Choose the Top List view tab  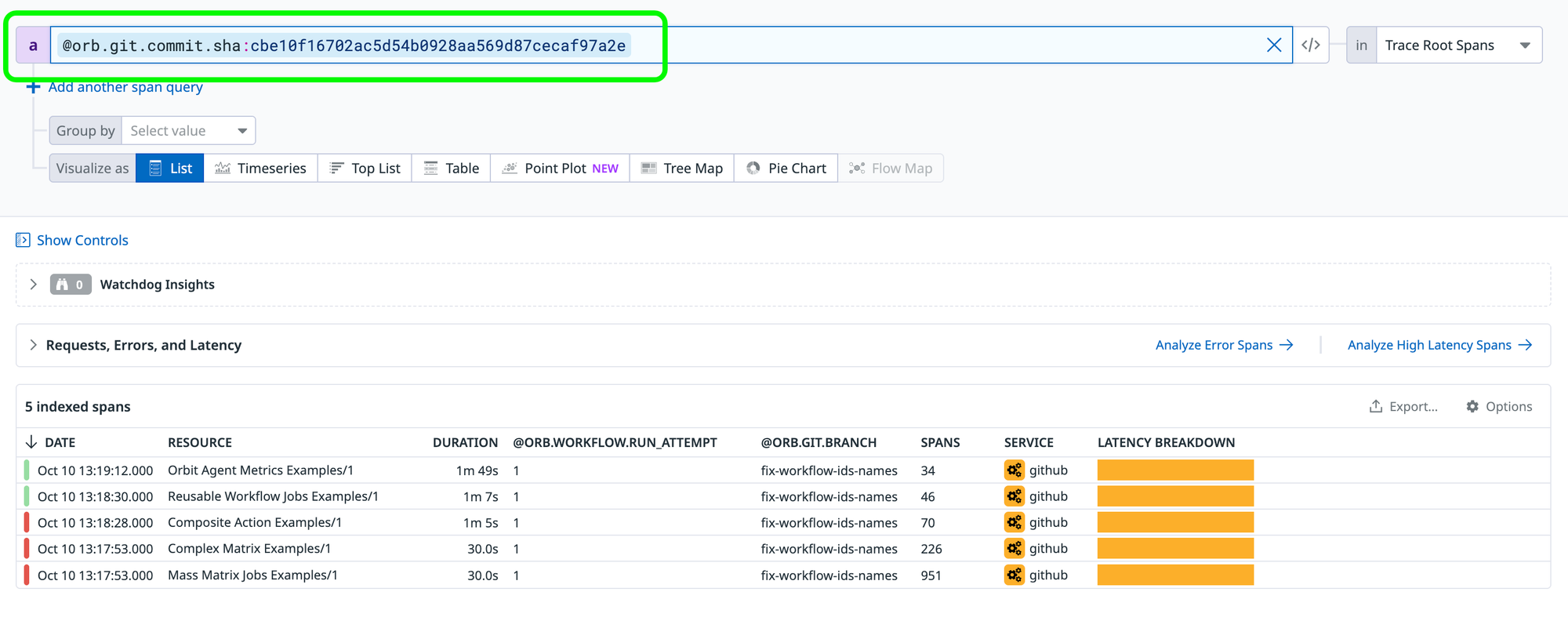pyautogui.click(x=365, y=169)
